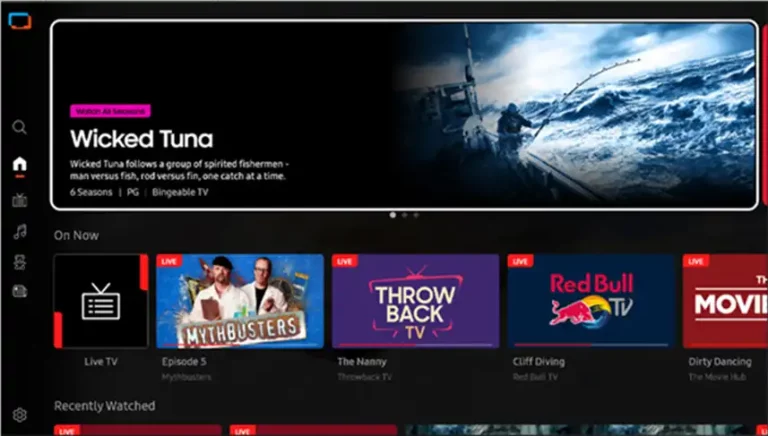Viewport: 768px width, 436px height.
Task: Click The Nanny program title
Action: click(362, 362)
